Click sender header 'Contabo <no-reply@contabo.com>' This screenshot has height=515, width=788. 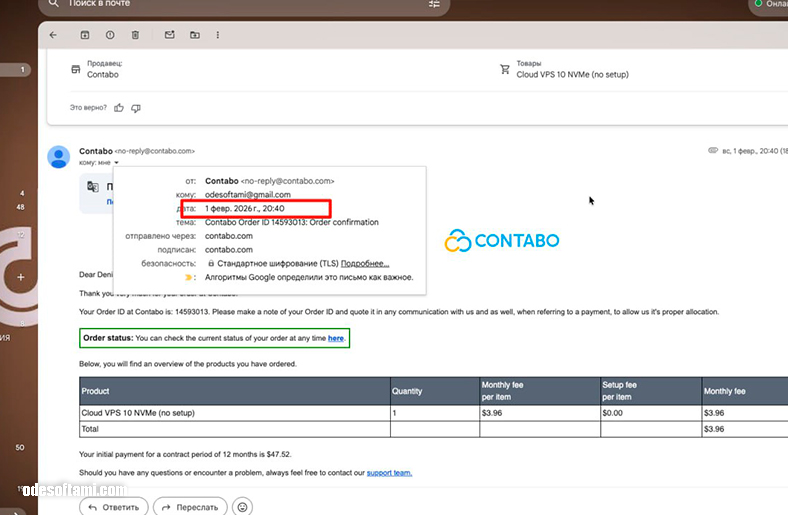point(137,151)
